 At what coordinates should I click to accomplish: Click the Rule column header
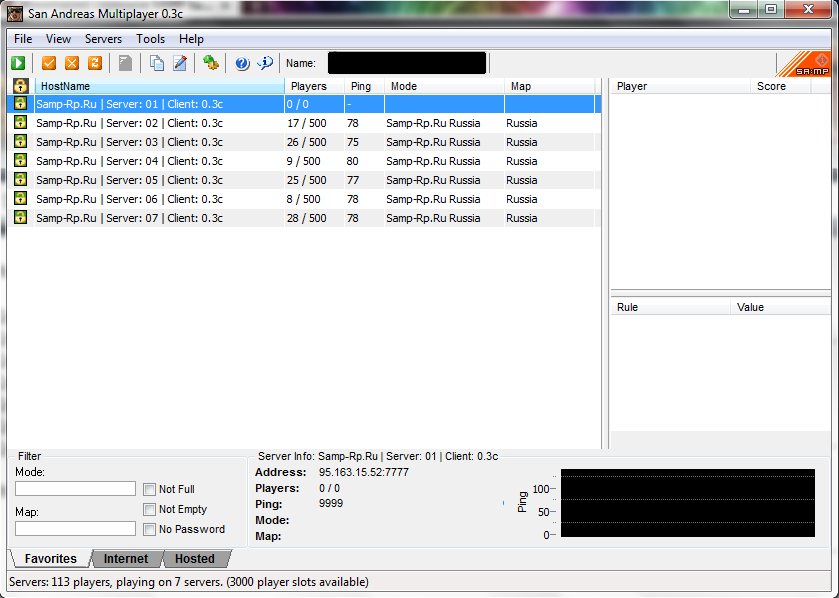tap(671, 308)
